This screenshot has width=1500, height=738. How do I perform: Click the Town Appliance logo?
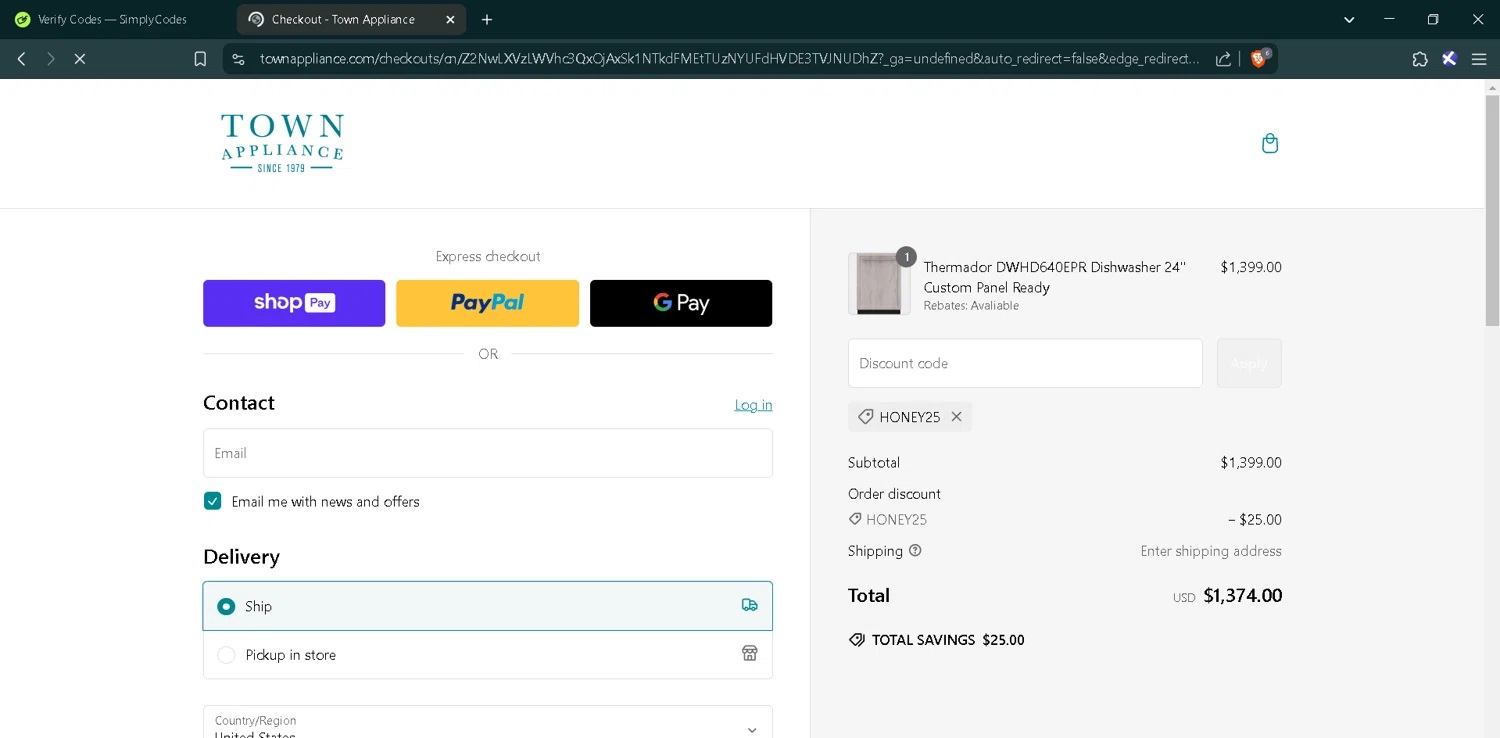tap(282, 143)
